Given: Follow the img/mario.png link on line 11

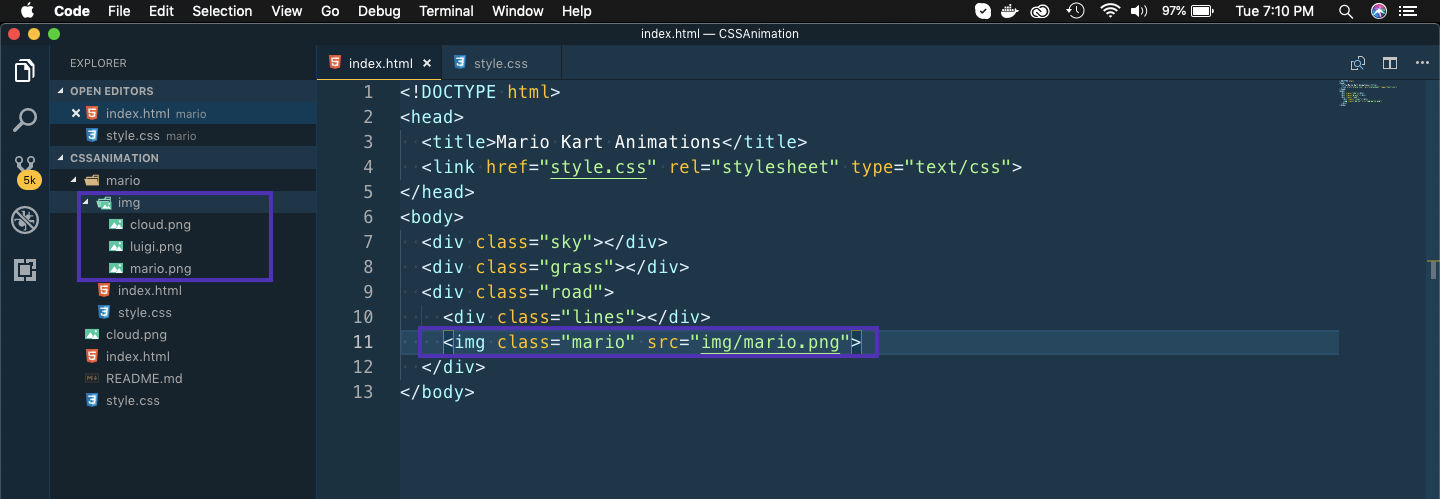Looking at the screenshot, I should point(770,342).
